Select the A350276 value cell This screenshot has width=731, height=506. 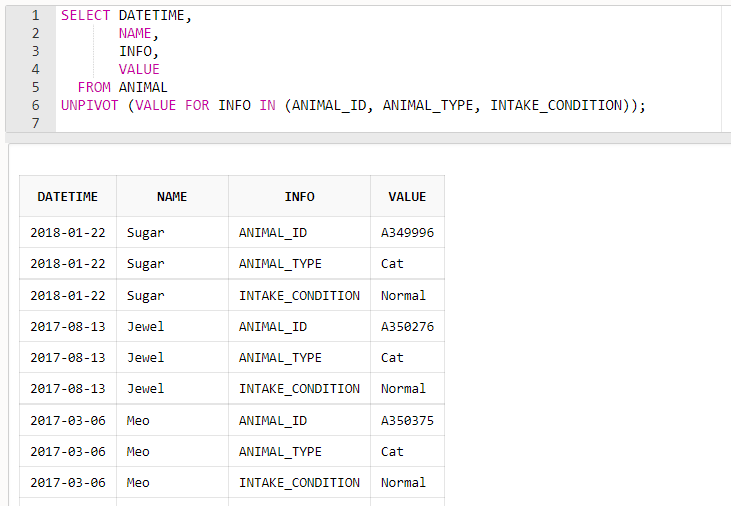tap(407, 326)
